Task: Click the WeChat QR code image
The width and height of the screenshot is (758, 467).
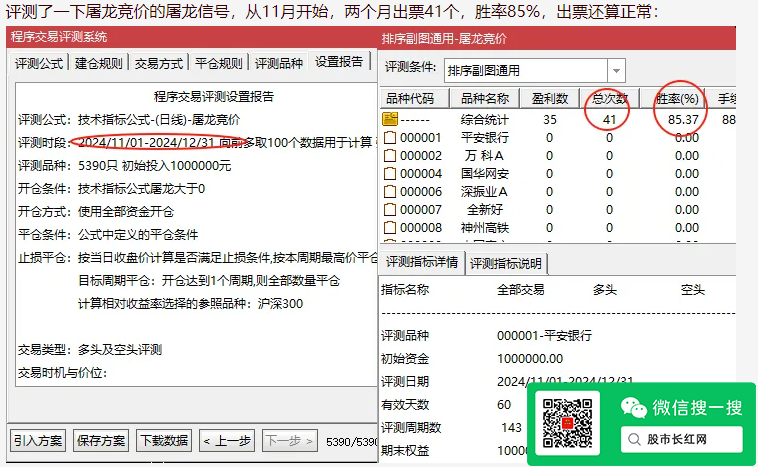Action: pyautogui.click(x=568, y=423)
